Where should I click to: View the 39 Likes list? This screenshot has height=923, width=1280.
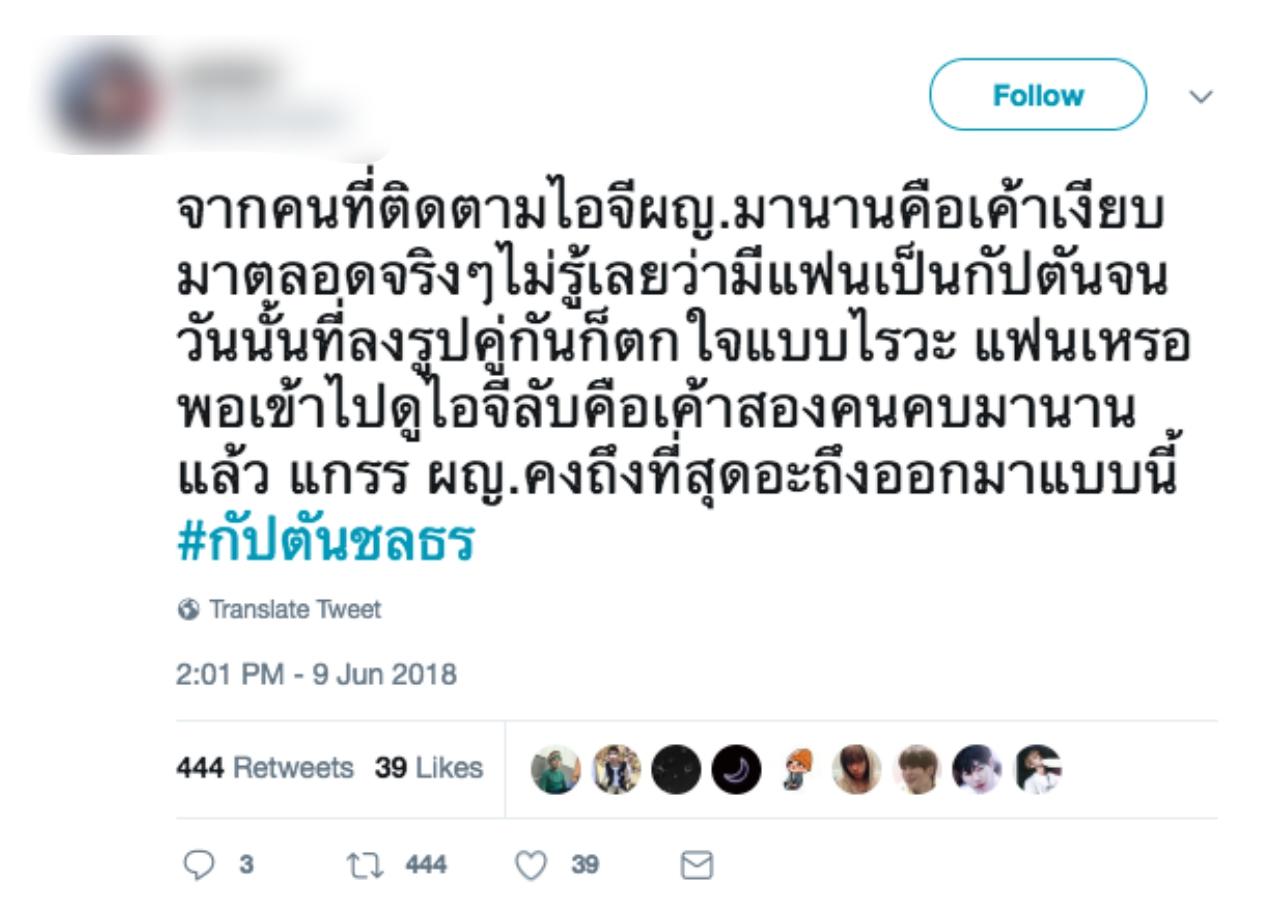coord(428,767)
